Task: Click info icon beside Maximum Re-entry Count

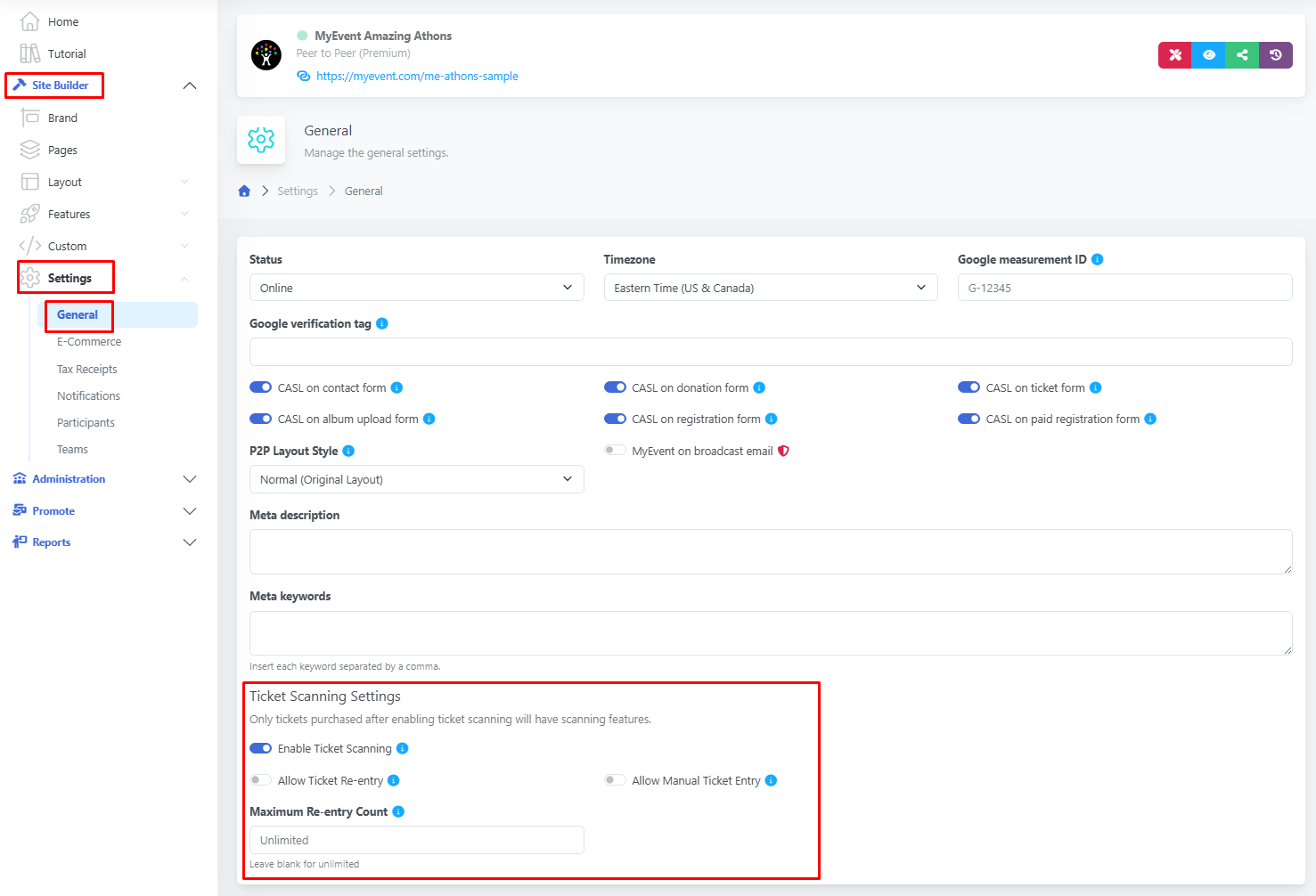Action: pyautogui.click(x=398, y=812)
